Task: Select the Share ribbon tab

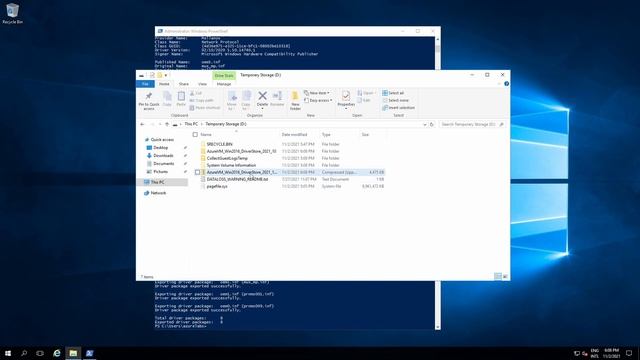Action: (x=184, y=84)
